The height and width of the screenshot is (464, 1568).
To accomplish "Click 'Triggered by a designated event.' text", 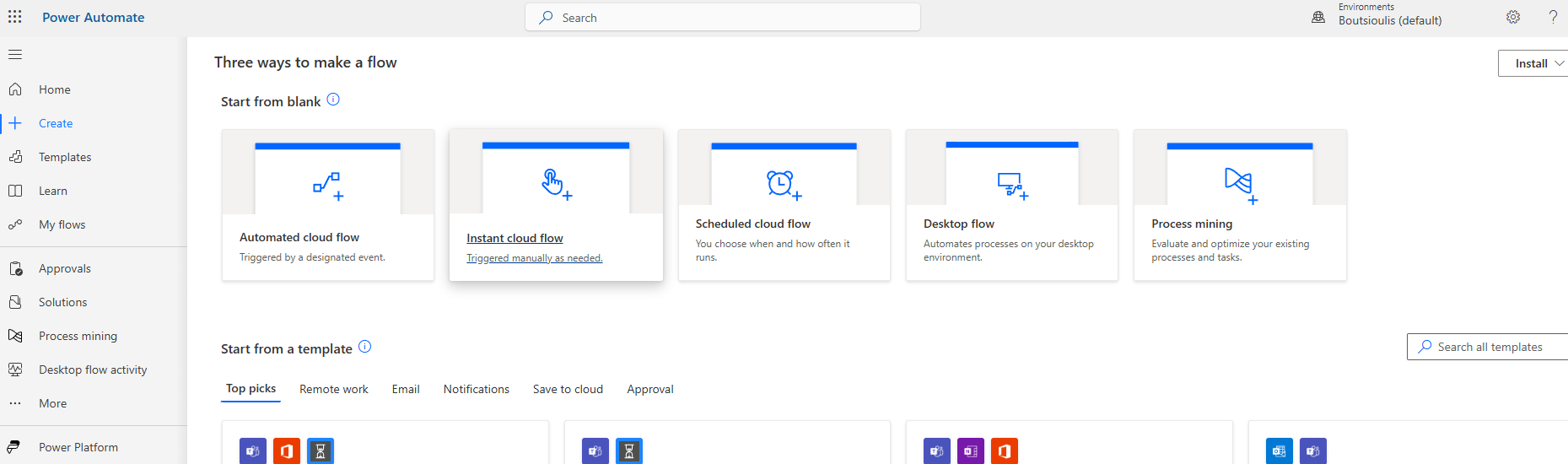I will pos(312,257).
